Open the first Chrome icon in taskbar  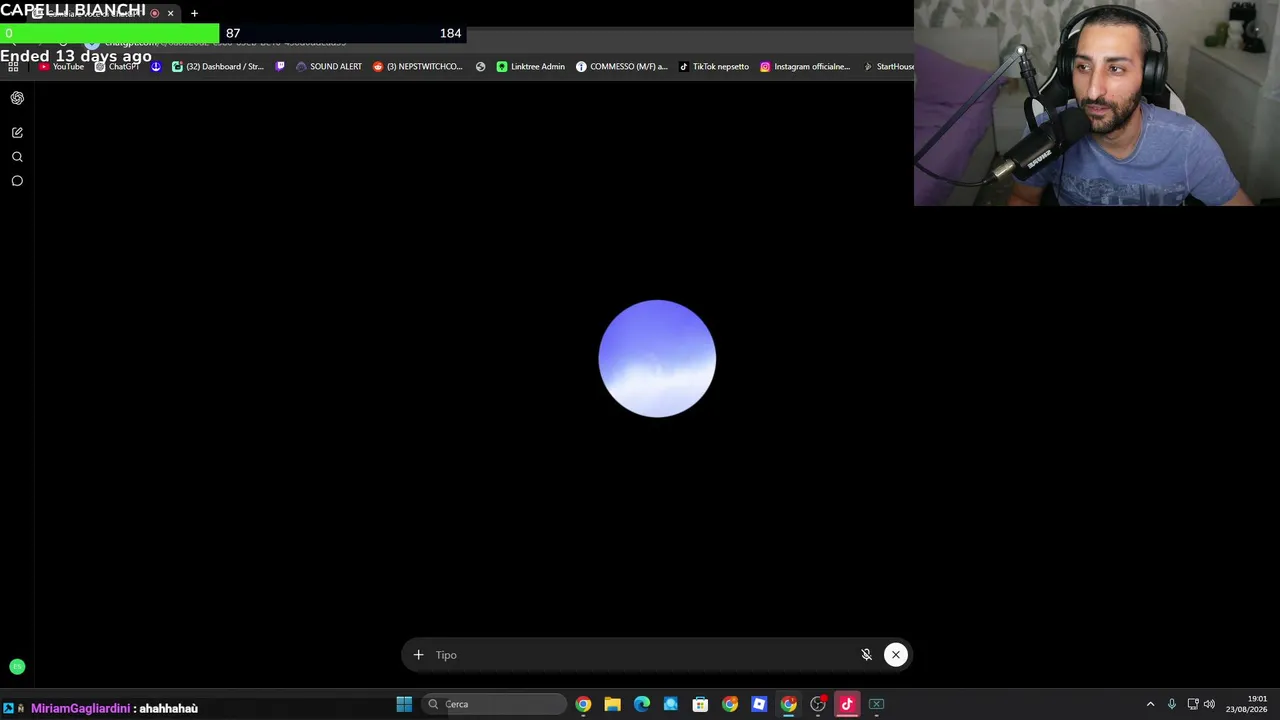click(x=583, y=704)
